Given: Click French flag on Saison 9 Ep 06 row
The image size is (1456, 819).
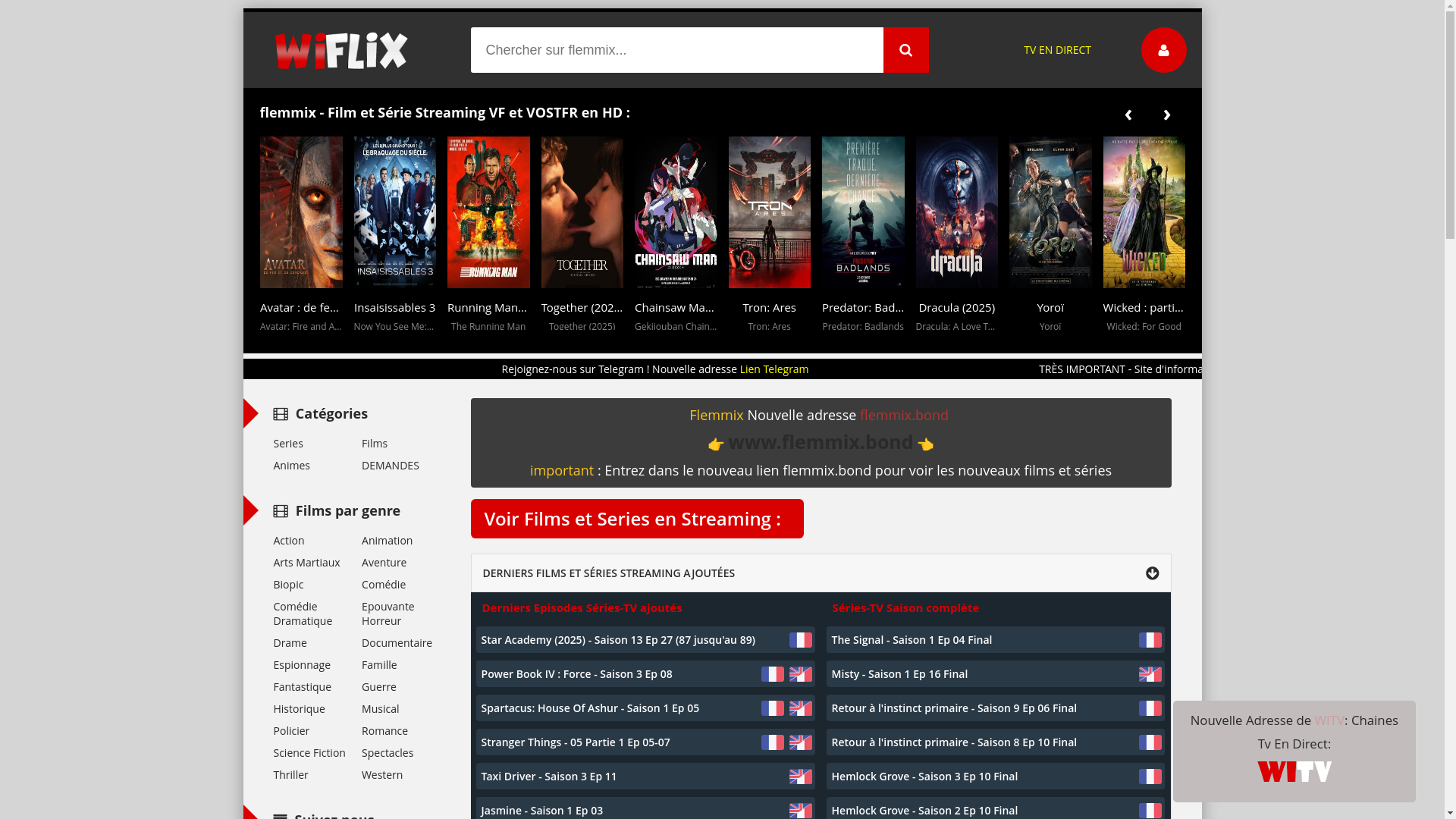Looking at the screenshot, I should point(1150,708).
